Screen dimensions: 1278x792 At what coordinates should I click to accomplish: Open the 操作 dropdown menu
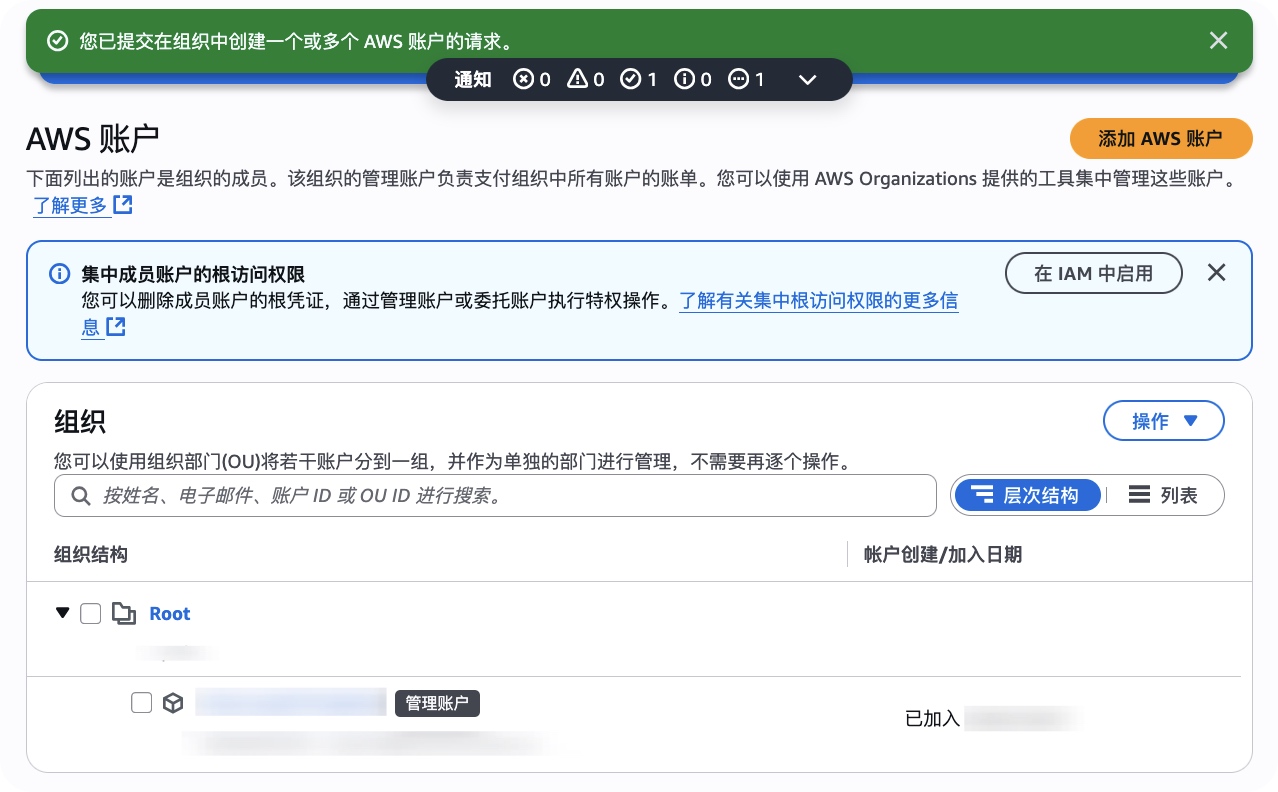pos(1164,421)
